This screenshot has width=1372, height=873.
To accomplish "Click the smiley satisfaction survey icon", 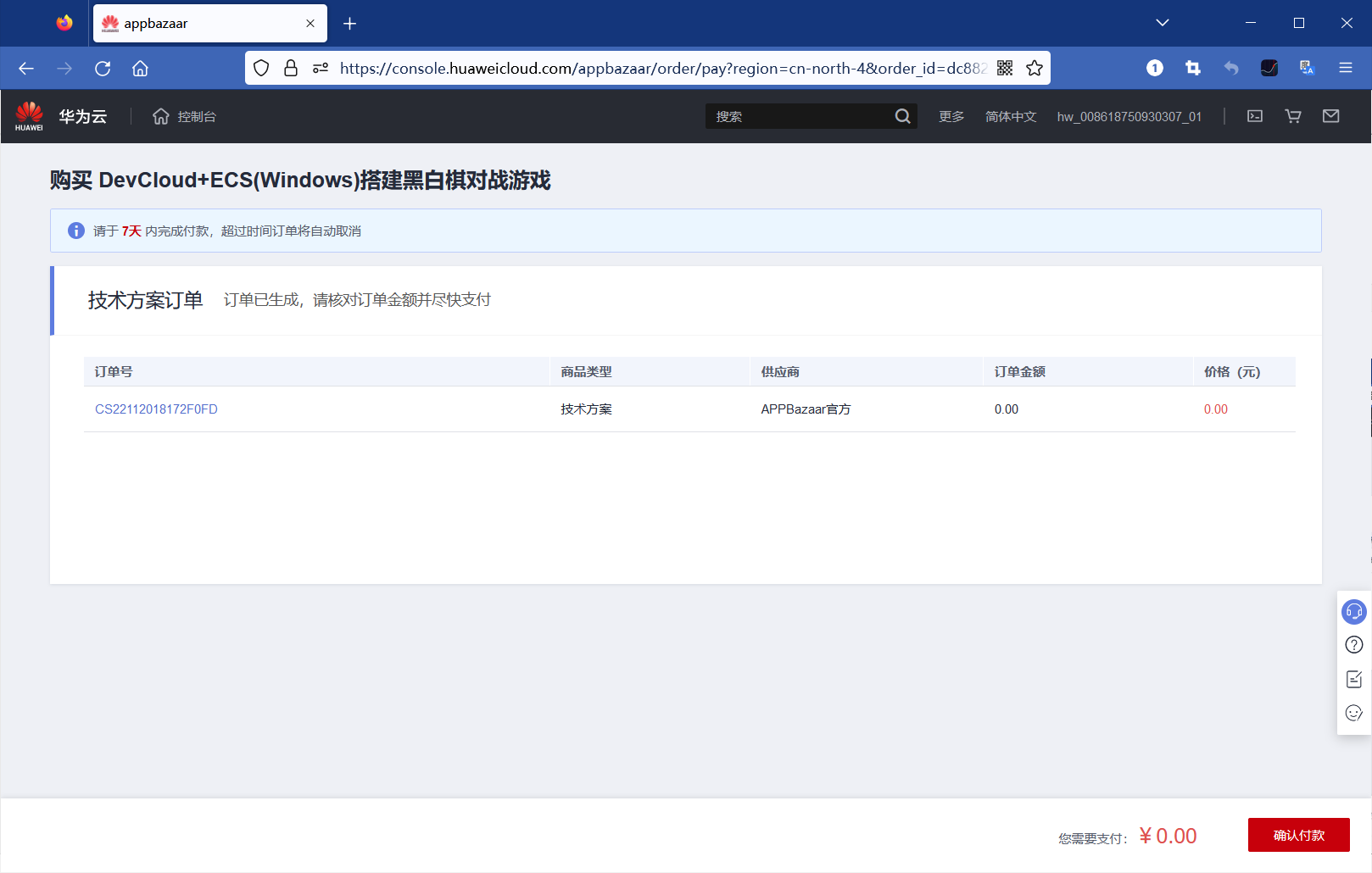I will pos(1353,713).
